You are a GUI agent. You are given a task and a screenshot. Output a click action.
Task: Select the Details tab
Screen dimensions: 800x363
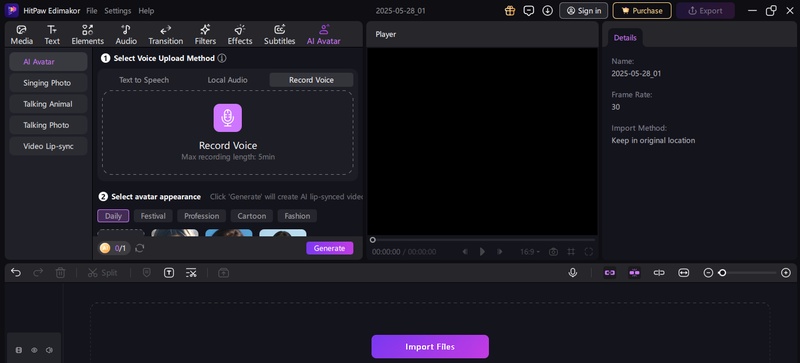(625, 38)
